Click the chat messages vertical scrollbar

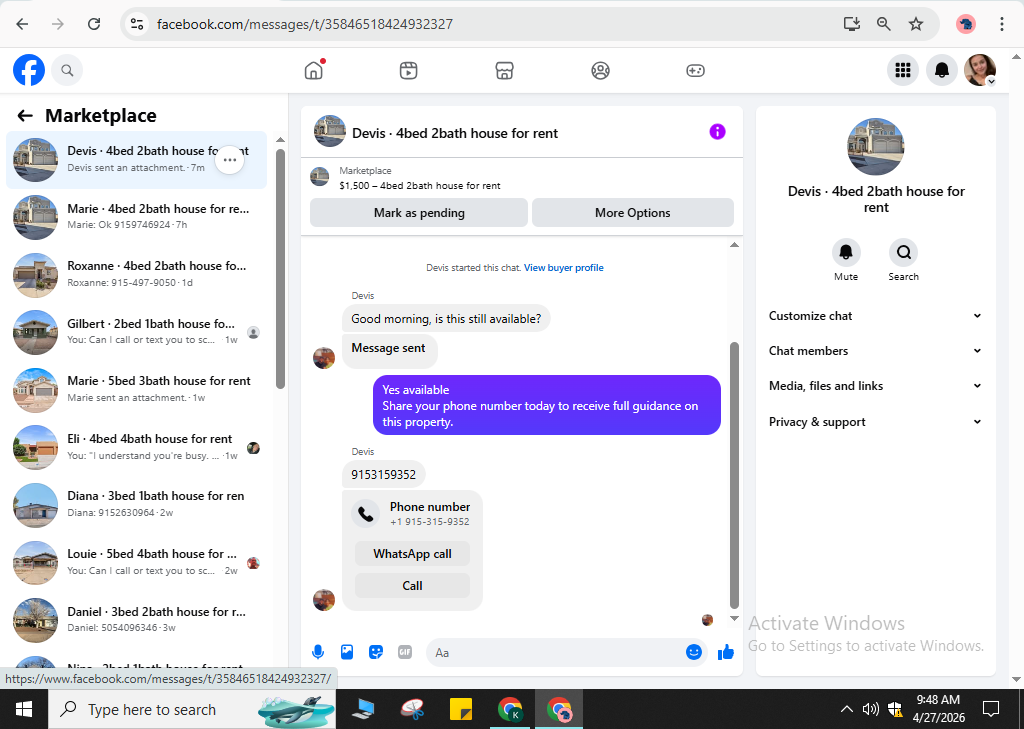click(734, 475)
